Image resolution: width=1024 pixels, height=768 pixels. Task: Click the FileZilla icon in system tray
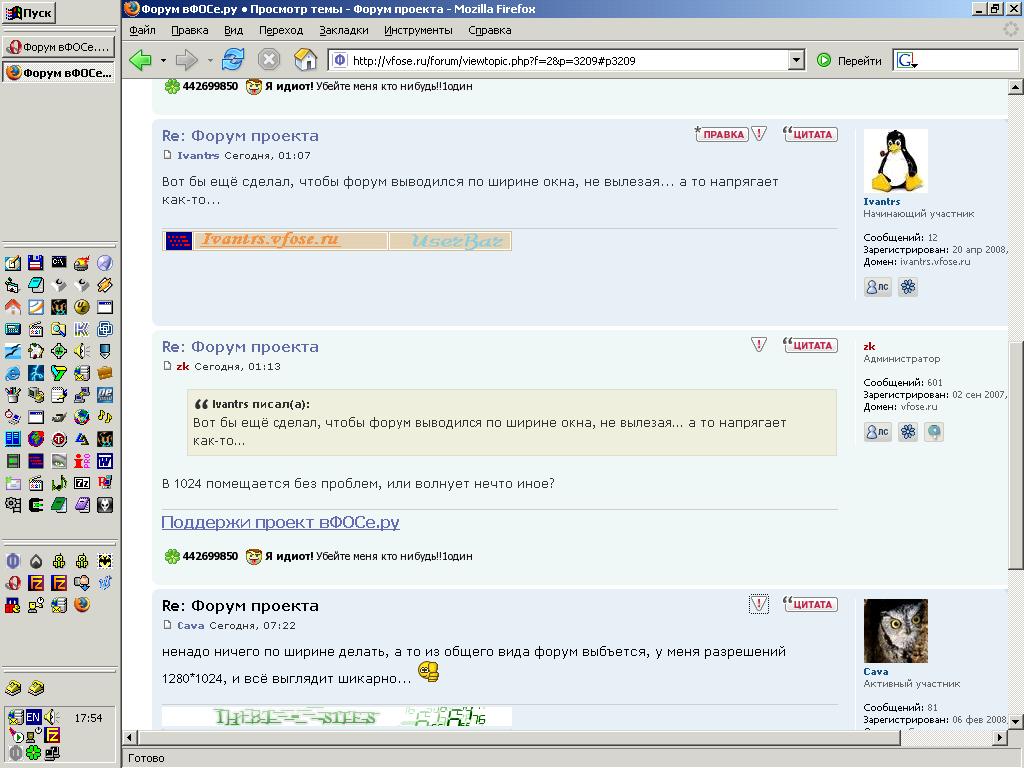point(52,735)
